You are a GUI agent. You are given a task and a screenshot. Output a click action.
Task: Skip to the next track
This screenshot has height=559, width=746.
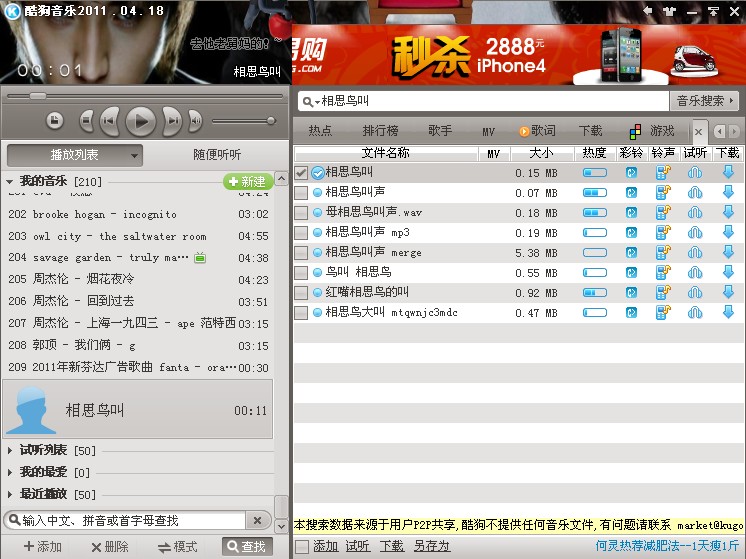(172, 121)
